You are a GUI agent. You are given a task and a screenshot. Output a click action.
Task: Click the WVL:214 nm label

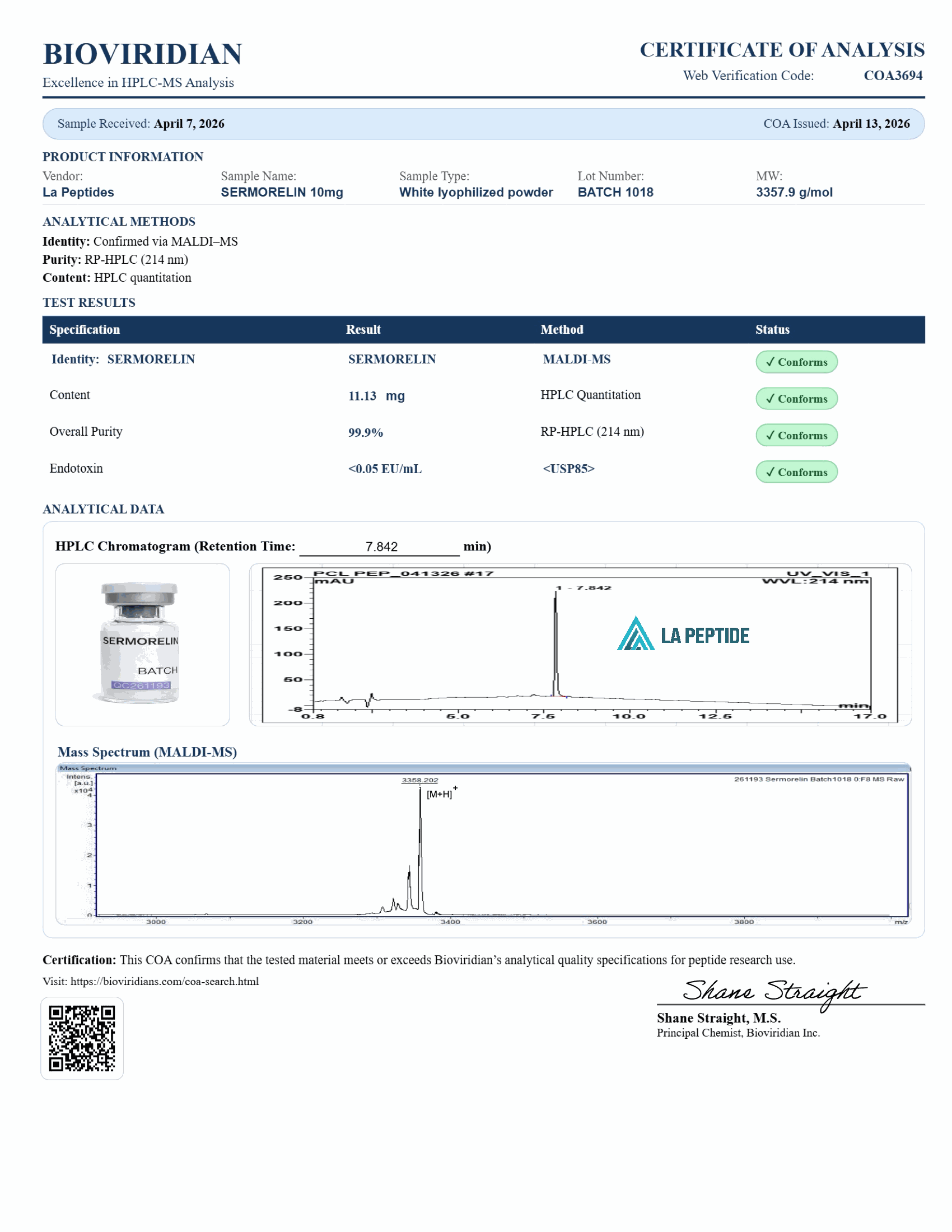tap(815, 581)
